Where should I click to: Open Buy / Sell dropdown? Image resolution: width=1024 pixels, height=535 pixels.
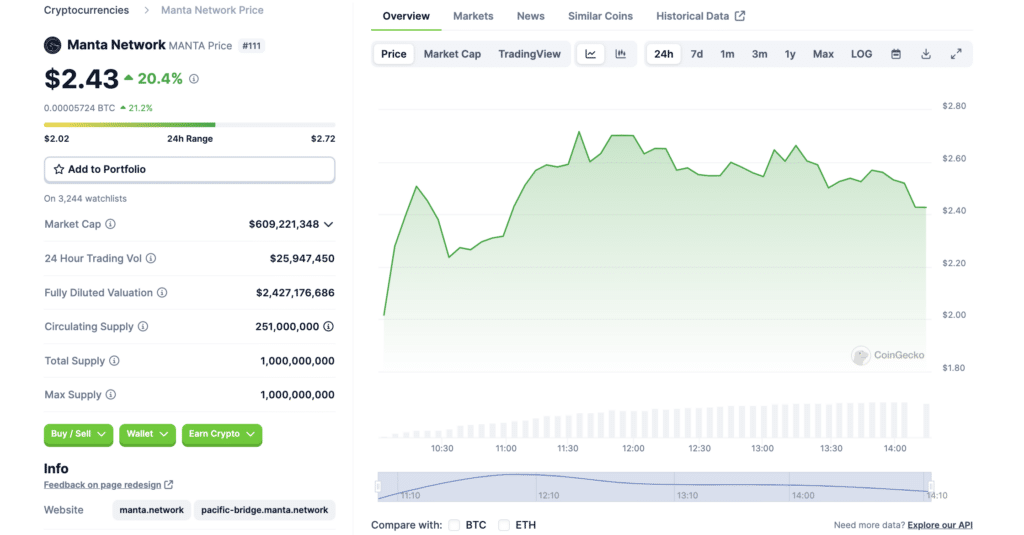(x=78, y=434)
